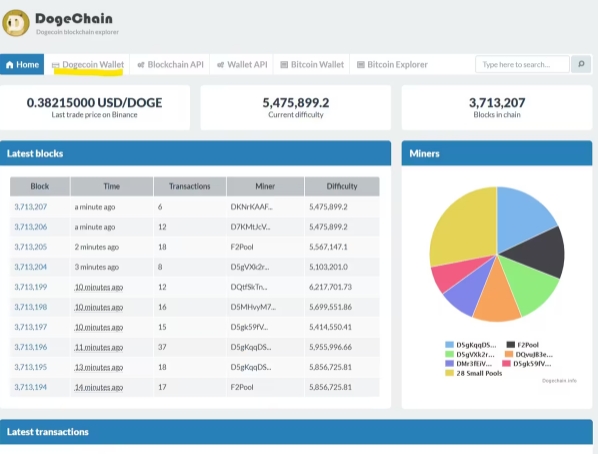
Task: Click the DogeChain site title
Action: tap(74, 19)
